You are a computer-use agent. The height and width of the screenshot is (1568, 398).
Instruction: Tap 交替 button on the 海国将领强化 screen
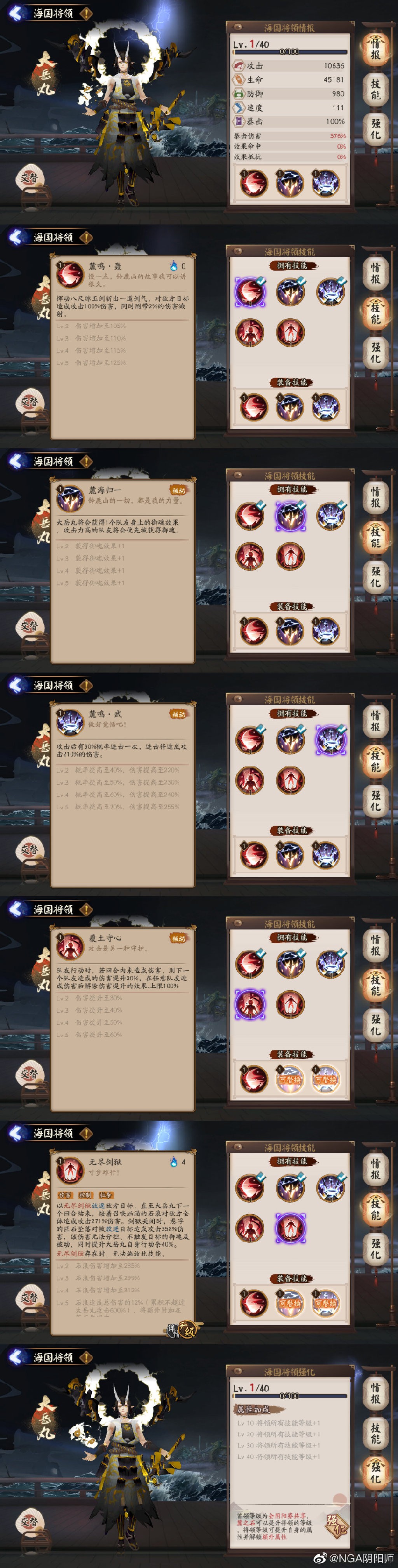coord(29,1522)
